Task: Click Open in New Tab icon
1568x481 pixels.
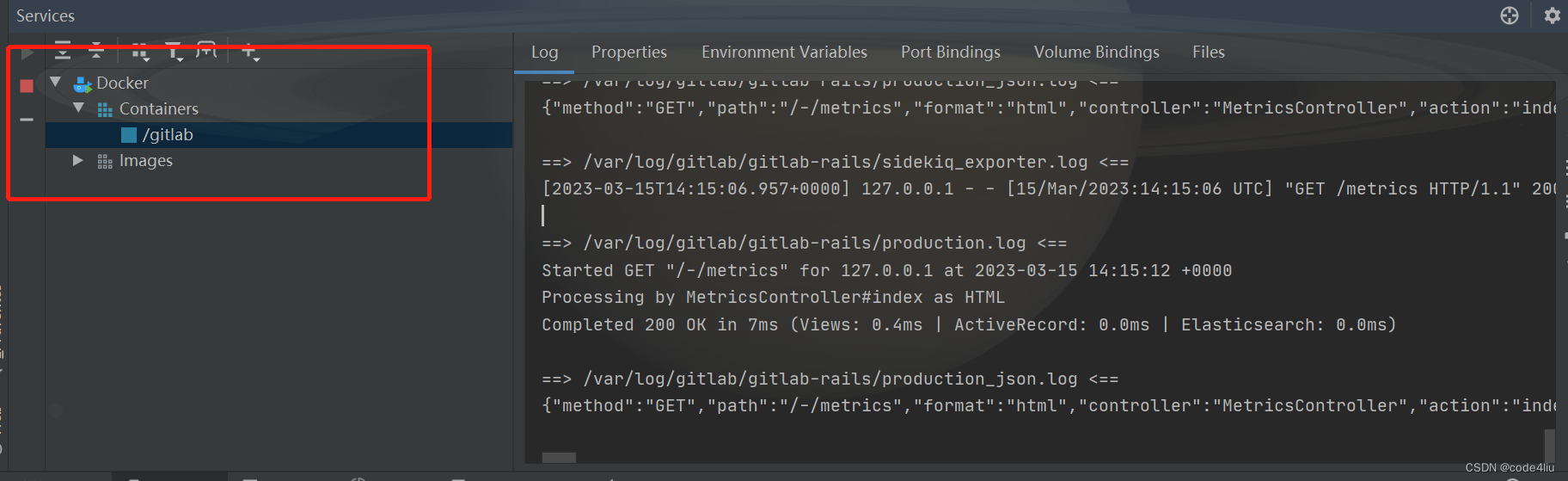Action: (206, 51)
